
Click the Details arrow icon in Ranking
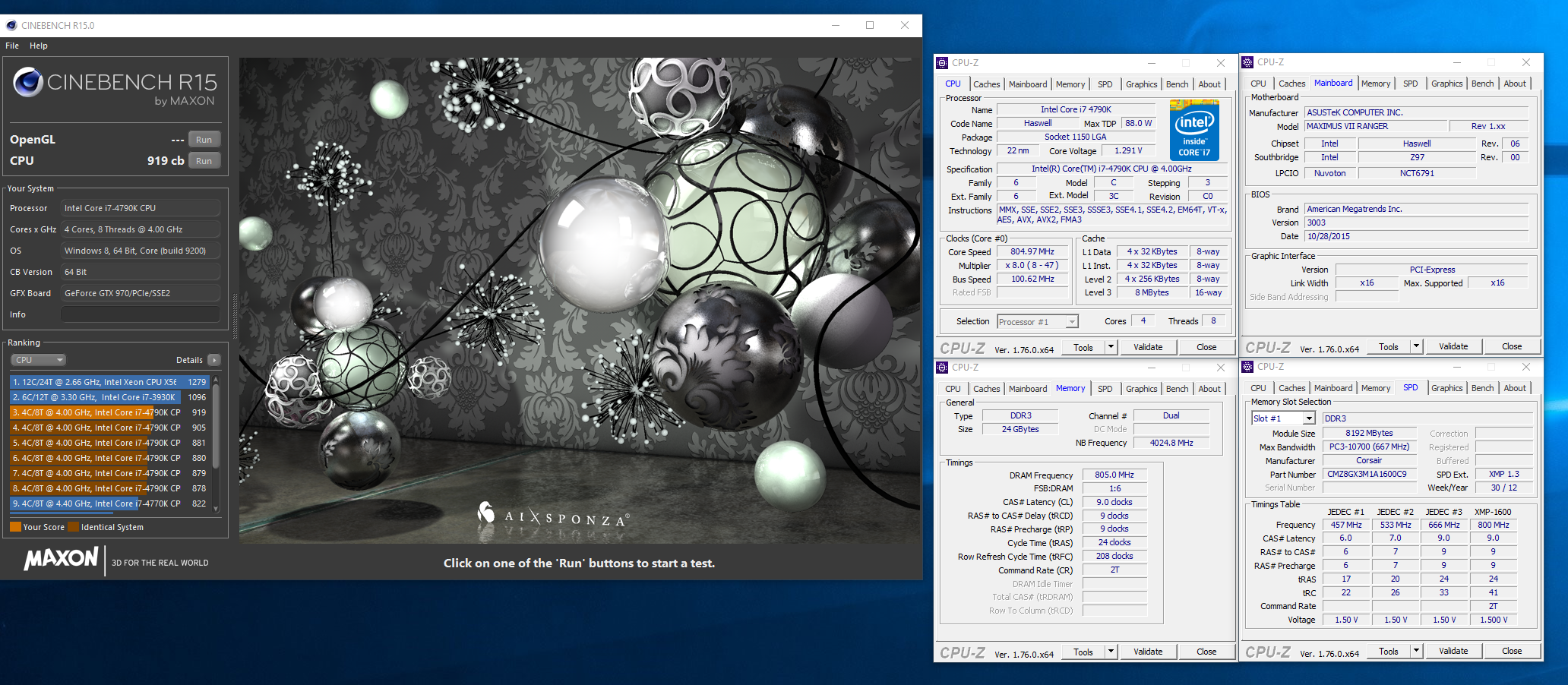214,360
